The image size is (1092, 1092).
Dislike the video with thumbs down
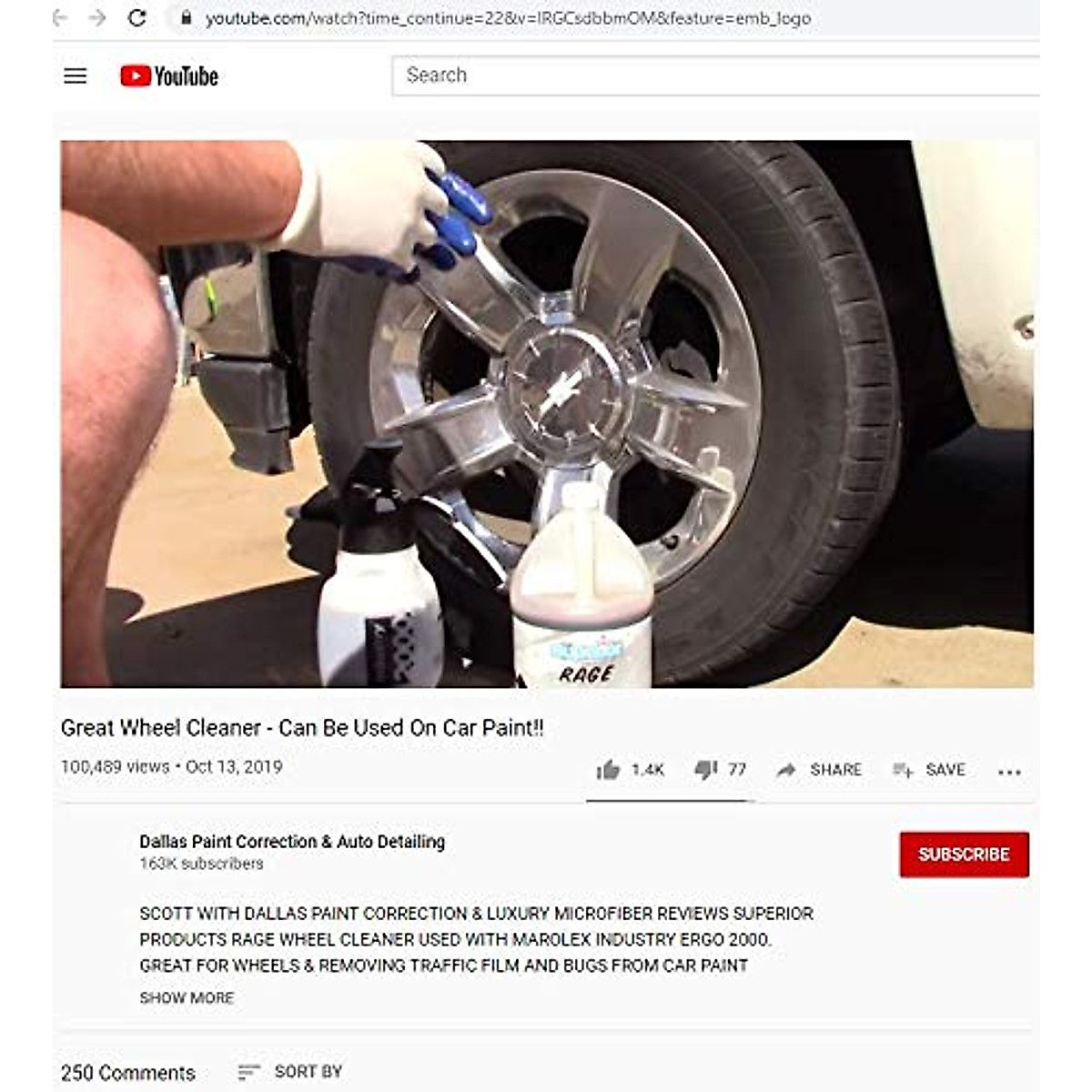pos(705,770)
